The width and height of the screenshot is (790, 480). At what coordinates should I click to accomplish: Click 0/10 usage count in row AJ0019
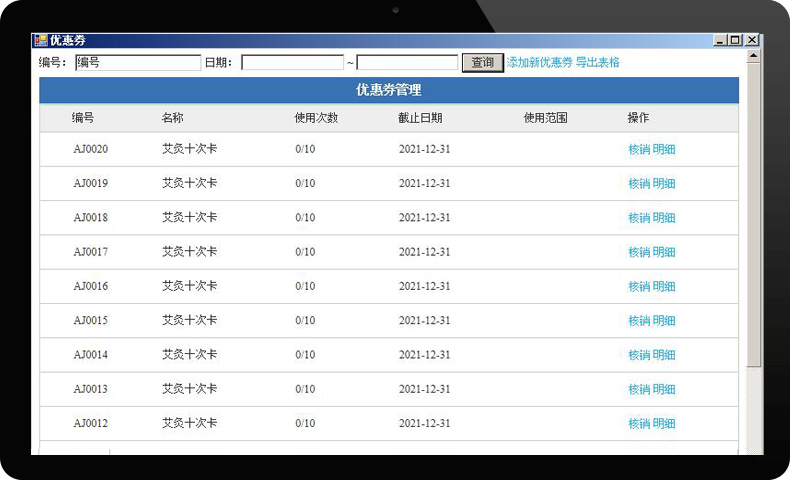click(305, 183)
